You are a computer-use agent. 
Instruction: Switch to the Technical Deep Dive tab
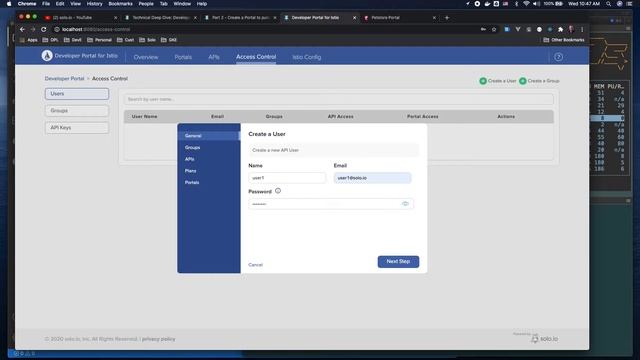pyautogui.click(x=160, y=18)
